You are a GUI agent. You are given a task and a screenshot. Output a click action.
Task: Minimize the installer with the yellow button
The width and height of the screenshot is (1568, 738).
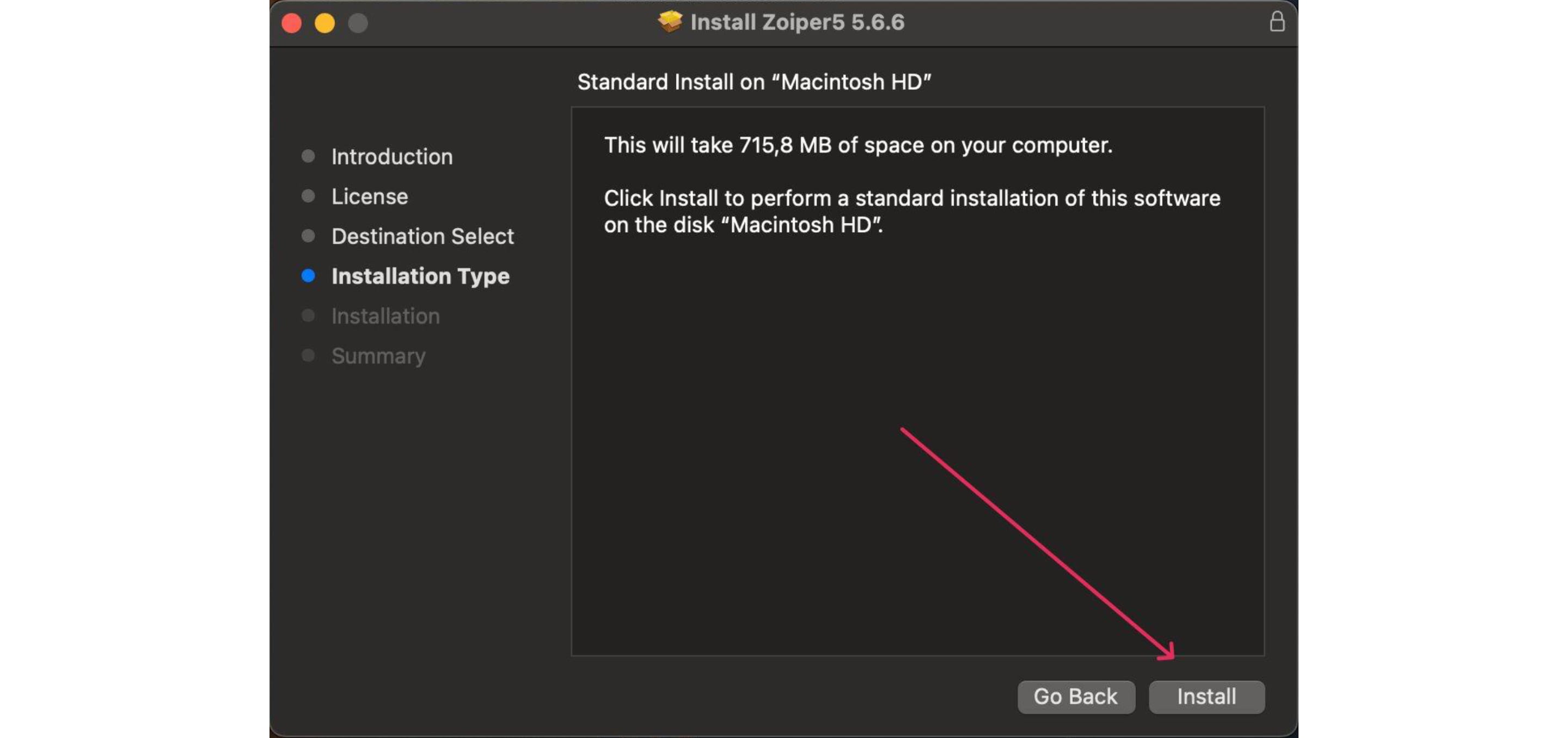tap(324, 23)
